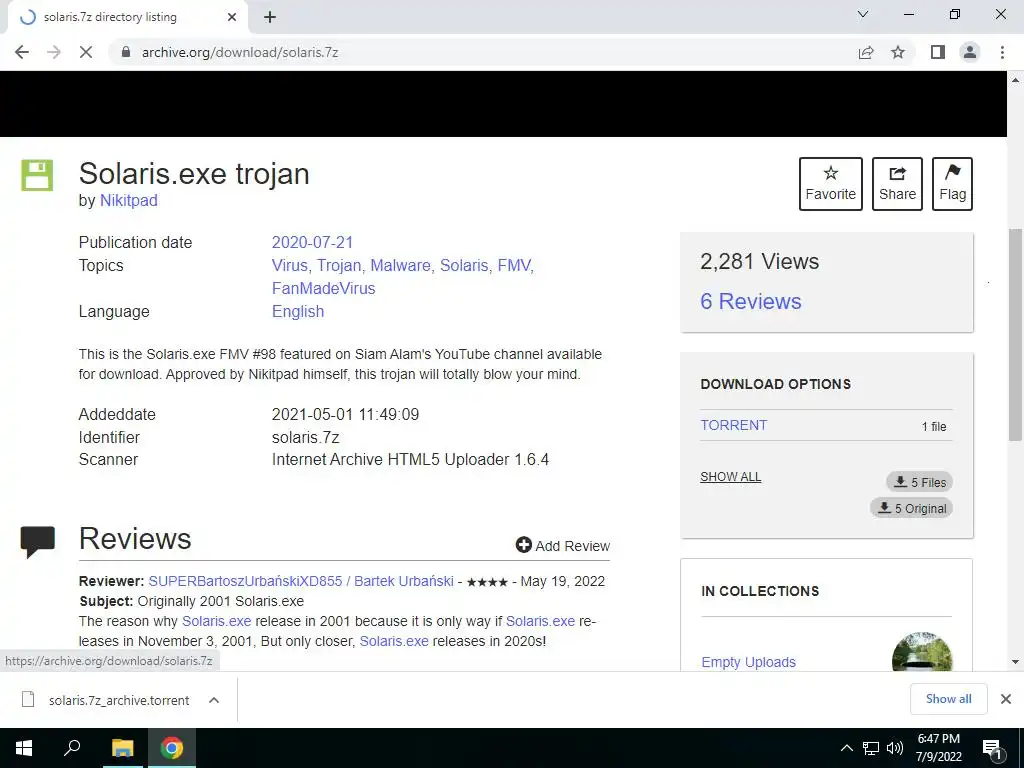The width and height of the screenshot is (1024, 768).
Task: Flag this item
Action: coord(952,184)
